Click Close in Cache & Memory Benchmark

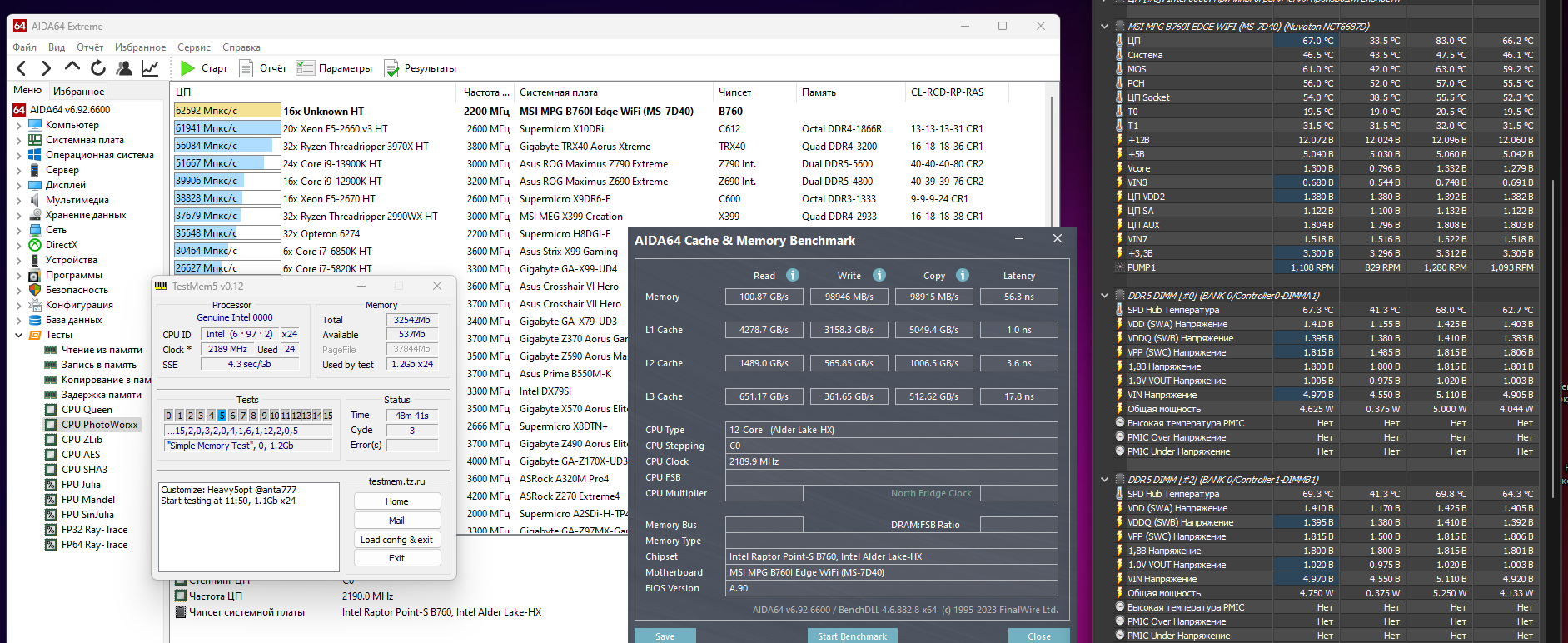1038,636
